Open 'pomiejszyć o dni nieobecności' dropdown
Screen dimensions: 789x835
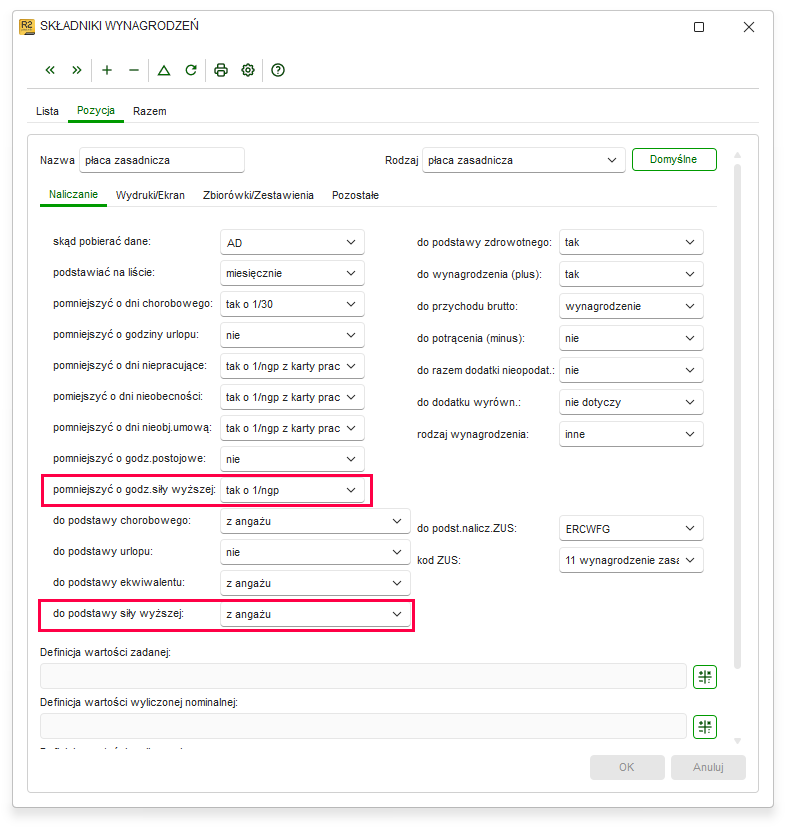[292, 397]
